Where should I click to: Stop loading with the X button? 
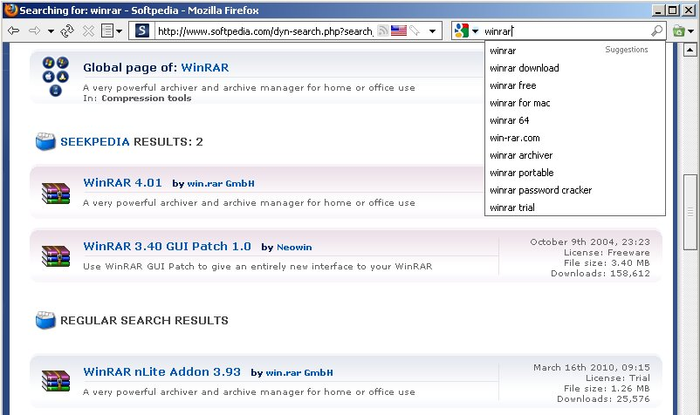tap(88, 31)
